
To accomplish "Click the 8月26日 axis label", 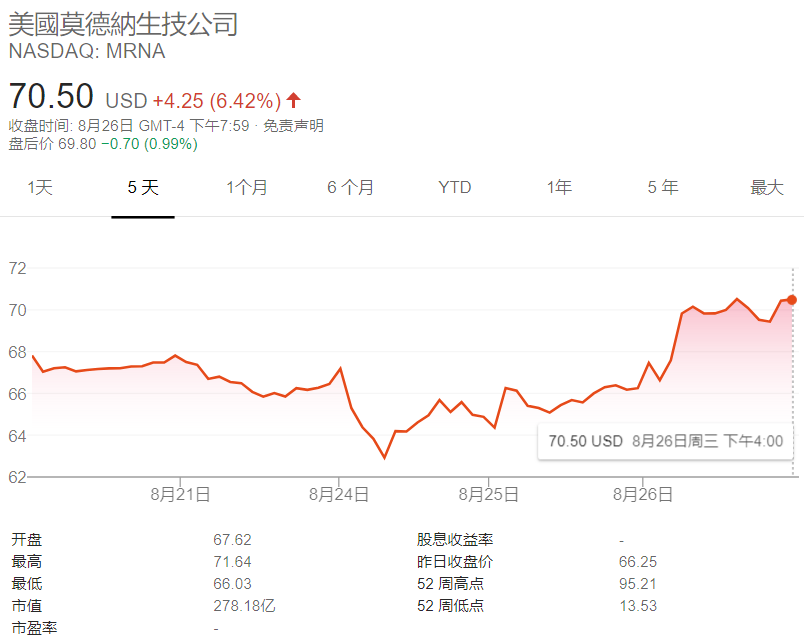I will point(643,494).
